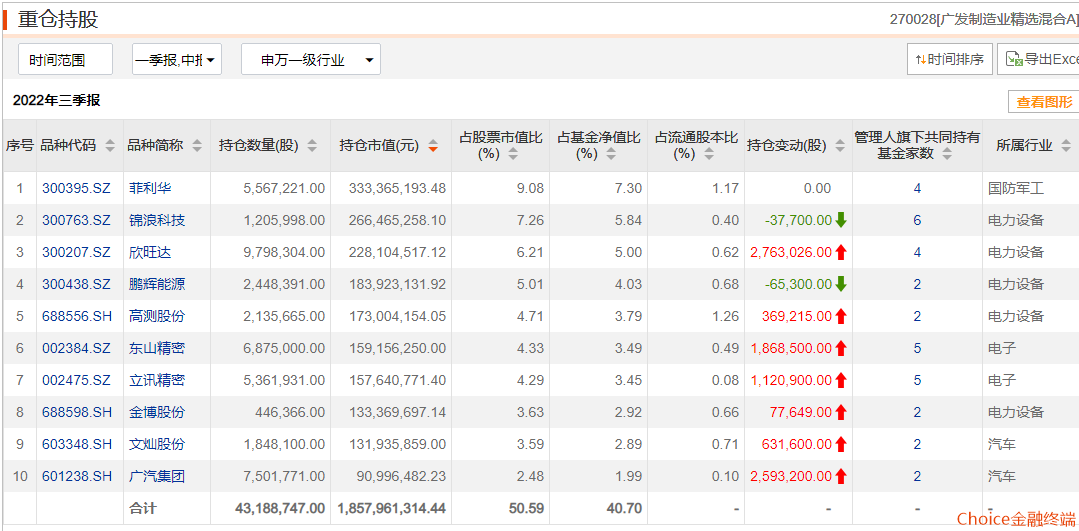Screen dimensions: 1079x531
Task: Click red up arrow in 广汽集团 row
Action: click(841, 476)
